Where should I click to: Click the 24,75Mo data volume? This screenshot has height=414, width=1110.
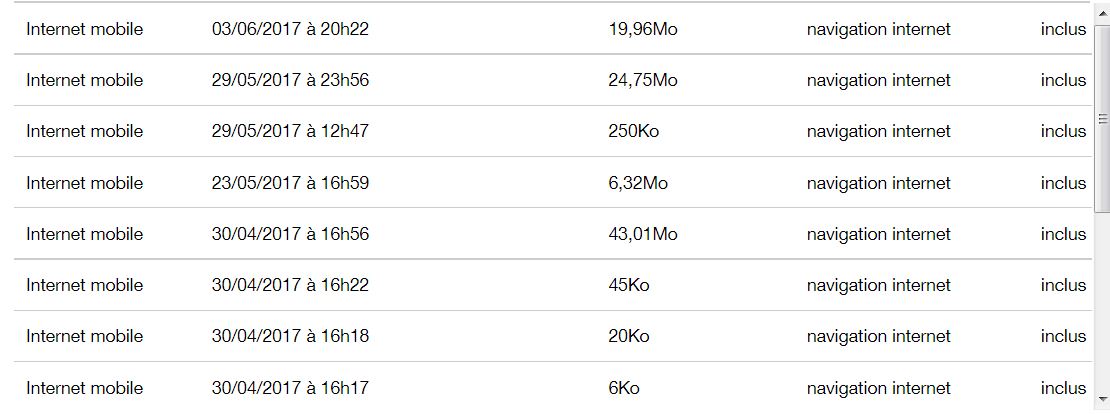[x=642, y=80]
